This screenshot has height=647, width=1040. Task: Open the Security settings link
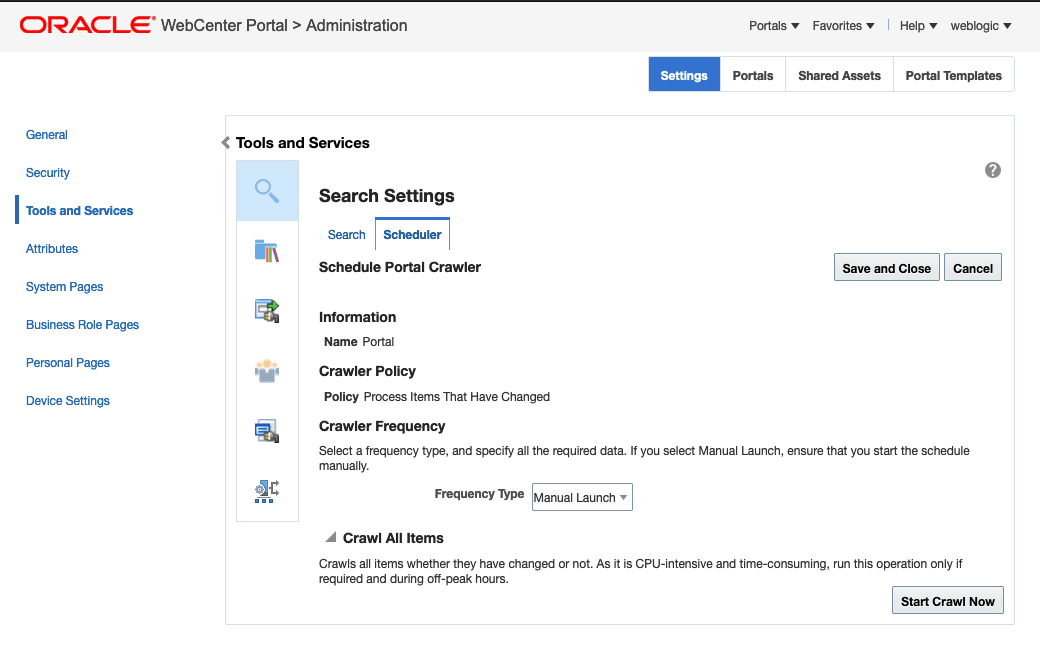point(48,173)
